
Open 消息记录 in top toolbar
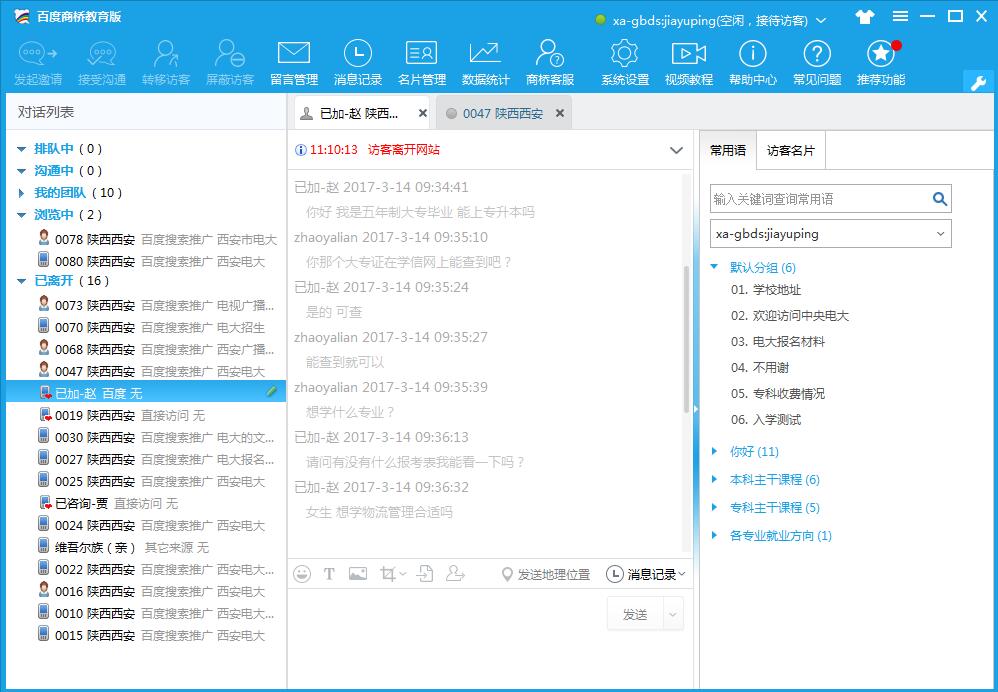357,62
